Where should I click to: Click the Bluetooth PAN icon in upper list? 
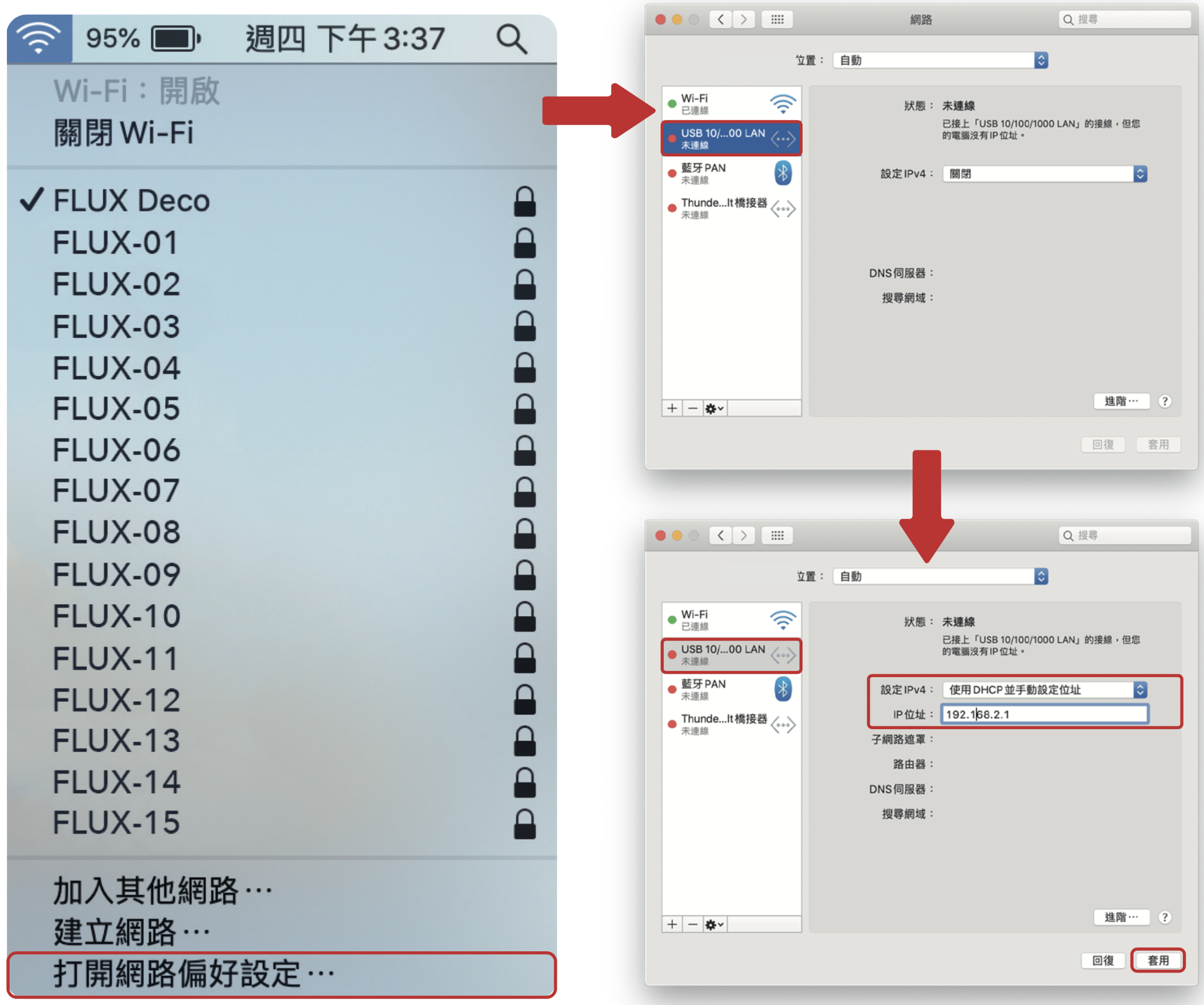click(x=782, y=173)
